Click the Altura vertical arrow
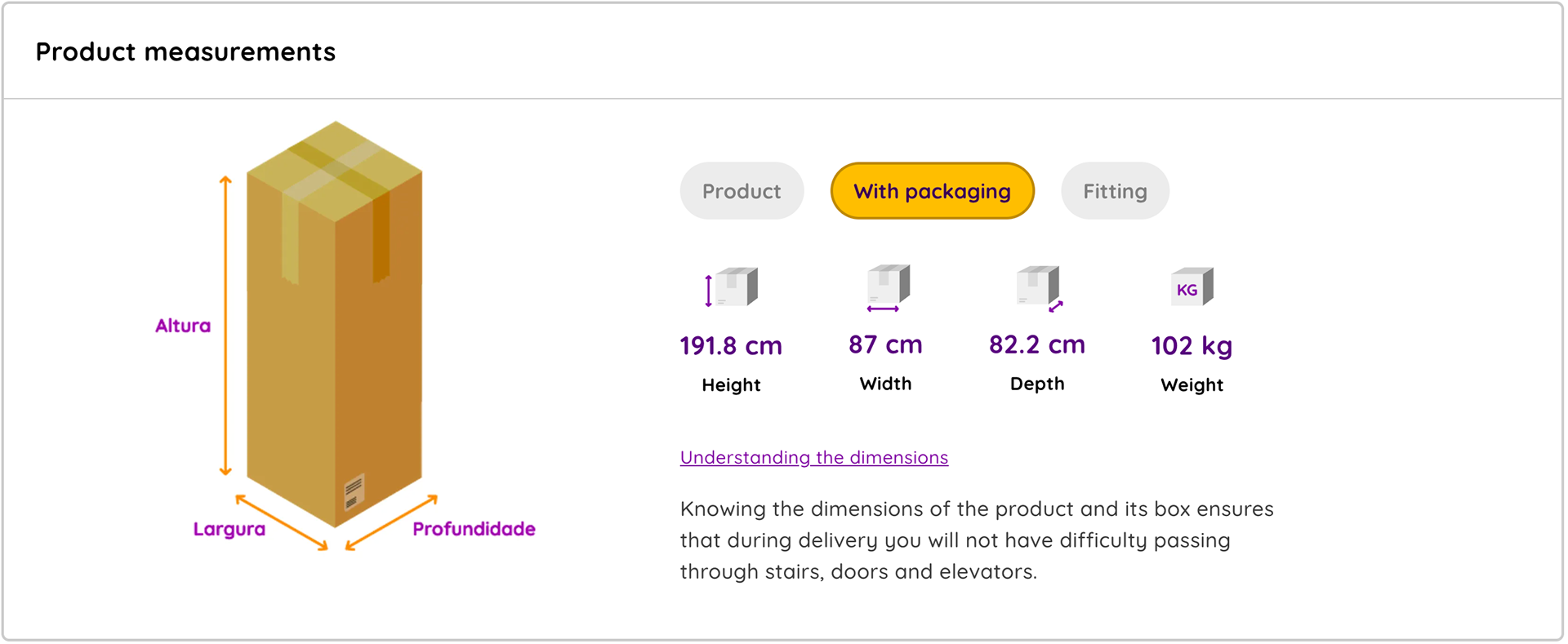 225,325
